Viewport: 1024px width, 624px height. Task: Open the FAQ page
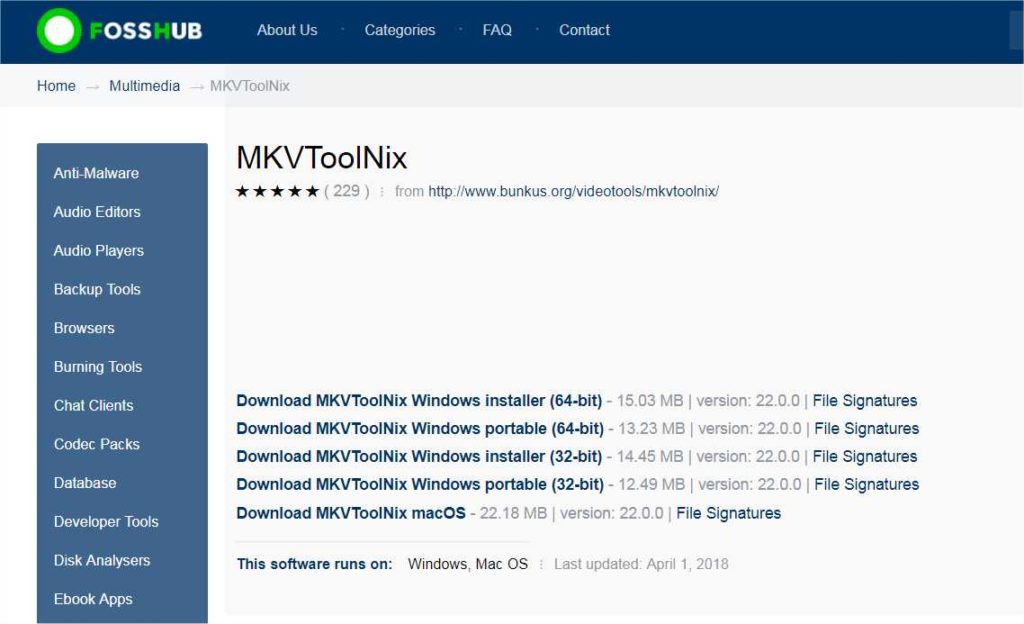pos(497,30)
